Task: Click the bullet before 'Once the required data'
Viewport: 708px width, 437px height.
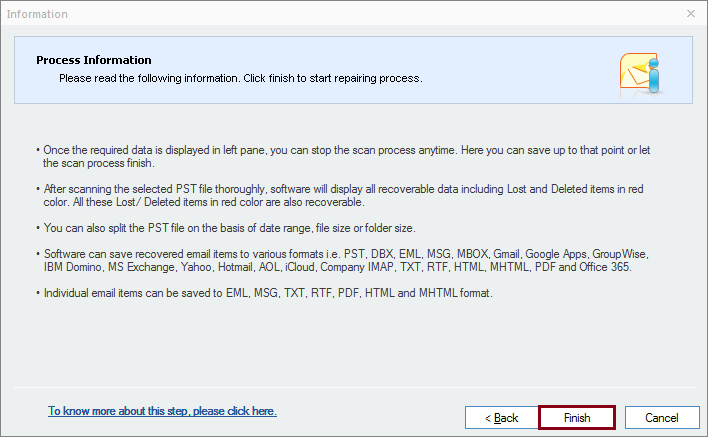Action: pyautogui.click(x=37, y=149)
